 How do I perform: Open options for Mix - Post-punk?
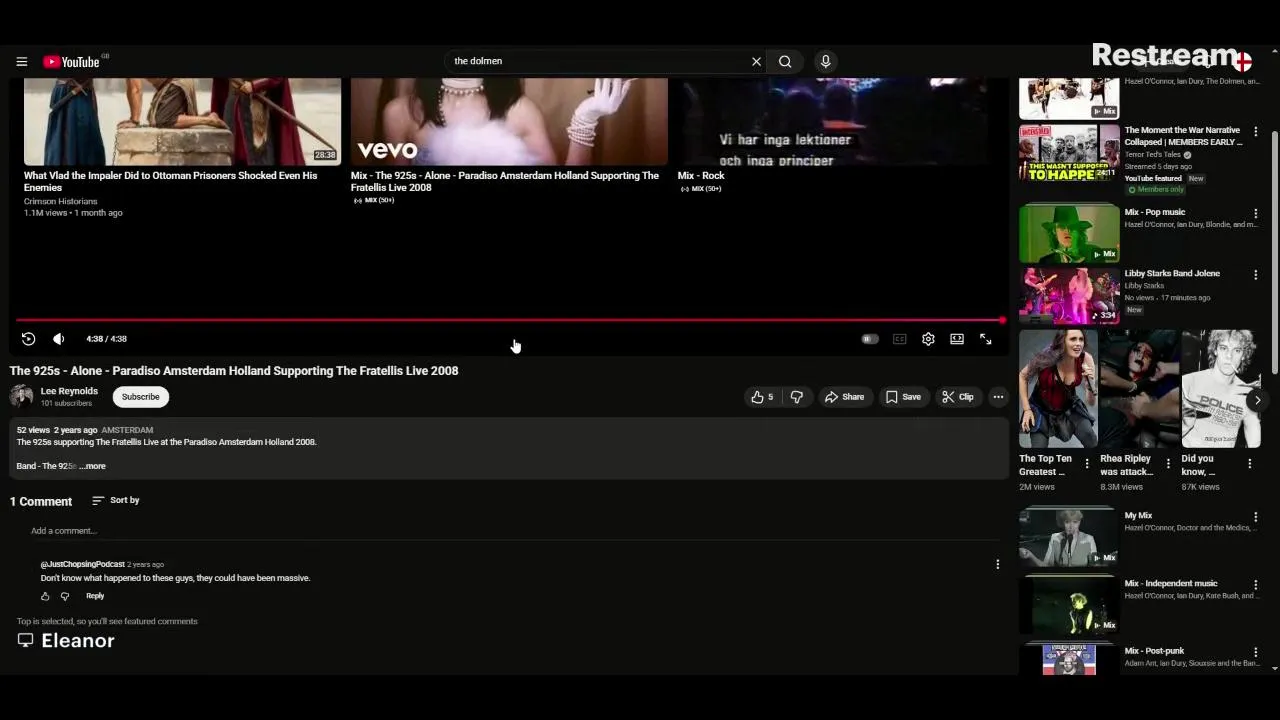(x=1256, y=652)
